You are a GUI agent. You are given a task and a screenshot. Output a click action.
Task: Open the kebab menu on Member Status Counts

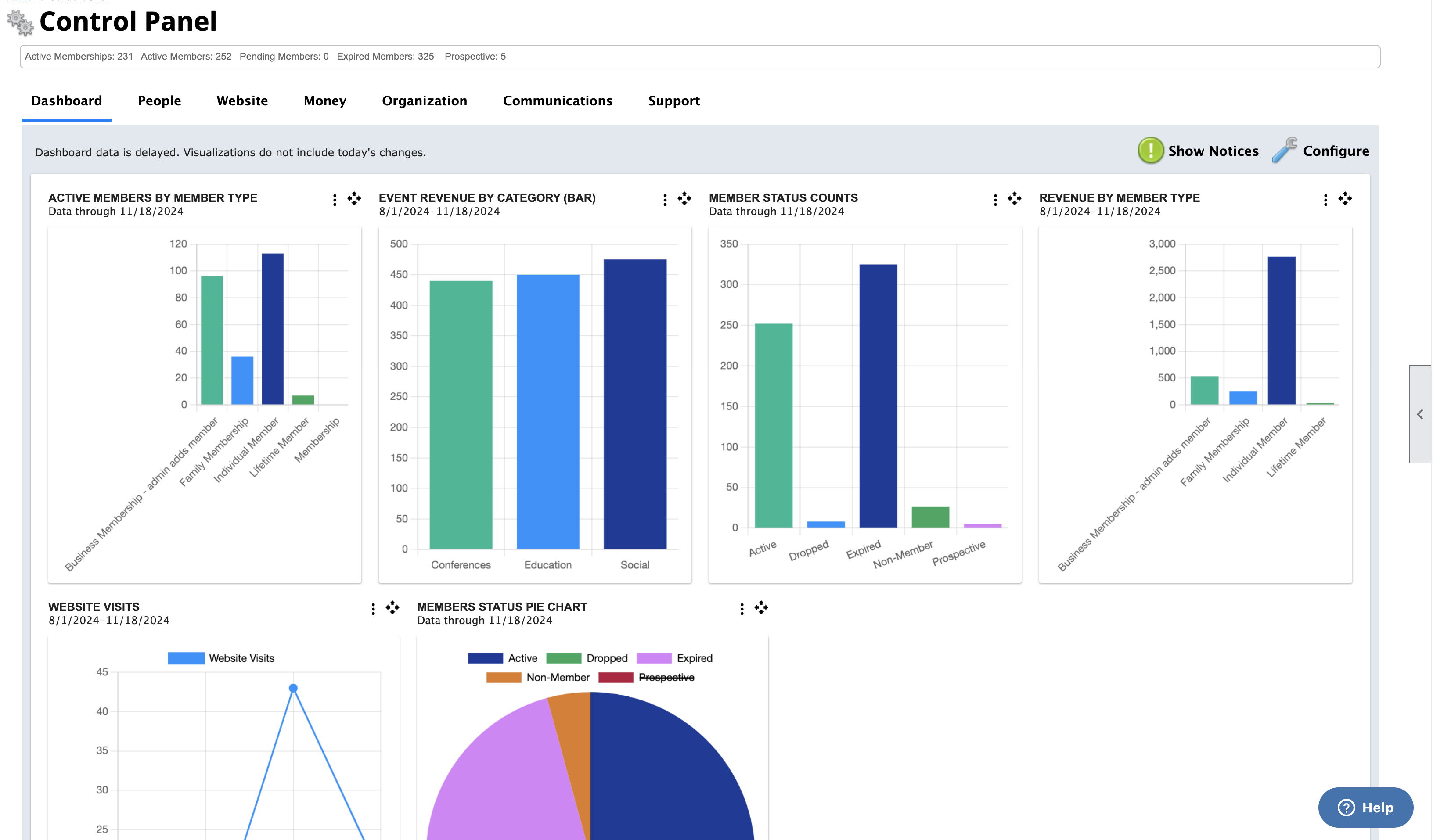(995, 200)
